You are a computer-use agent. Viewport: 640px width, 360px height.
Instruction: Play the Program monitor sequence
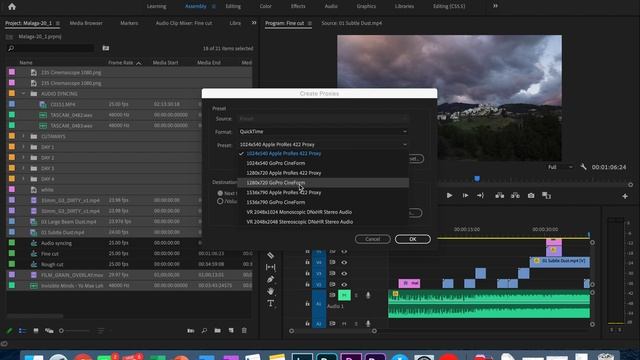pyautogui.click(x=449, y=196)
